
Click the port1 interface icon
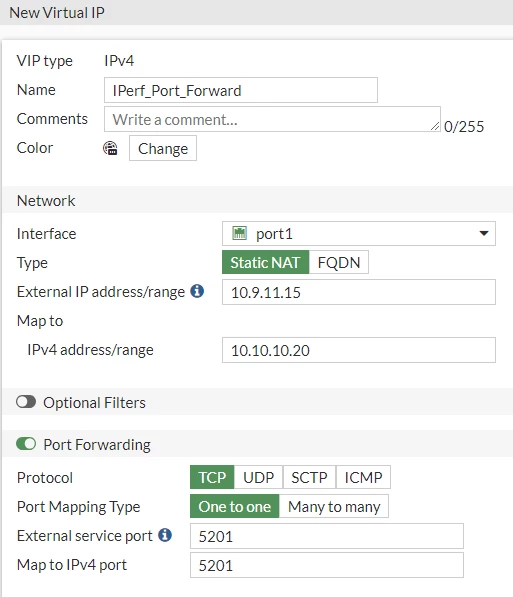point(240,233)
